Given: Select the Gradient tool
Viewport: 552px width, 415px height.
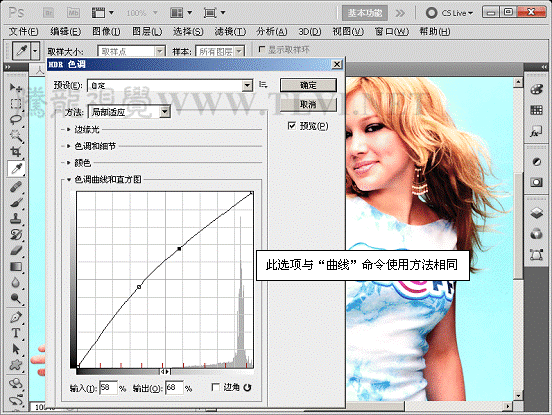Looking at the screenshot, I should [15, 266].
